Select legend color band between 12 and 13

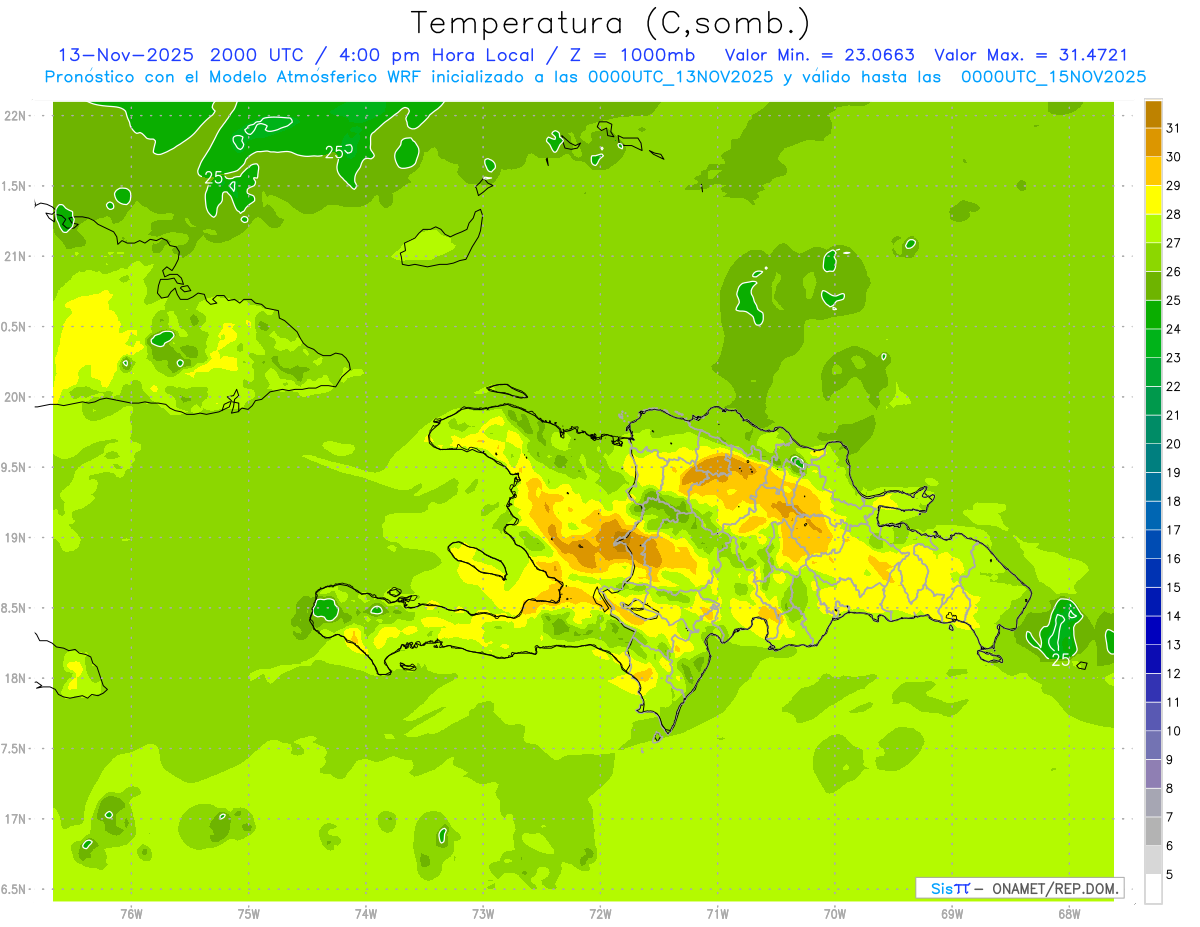1153,658
